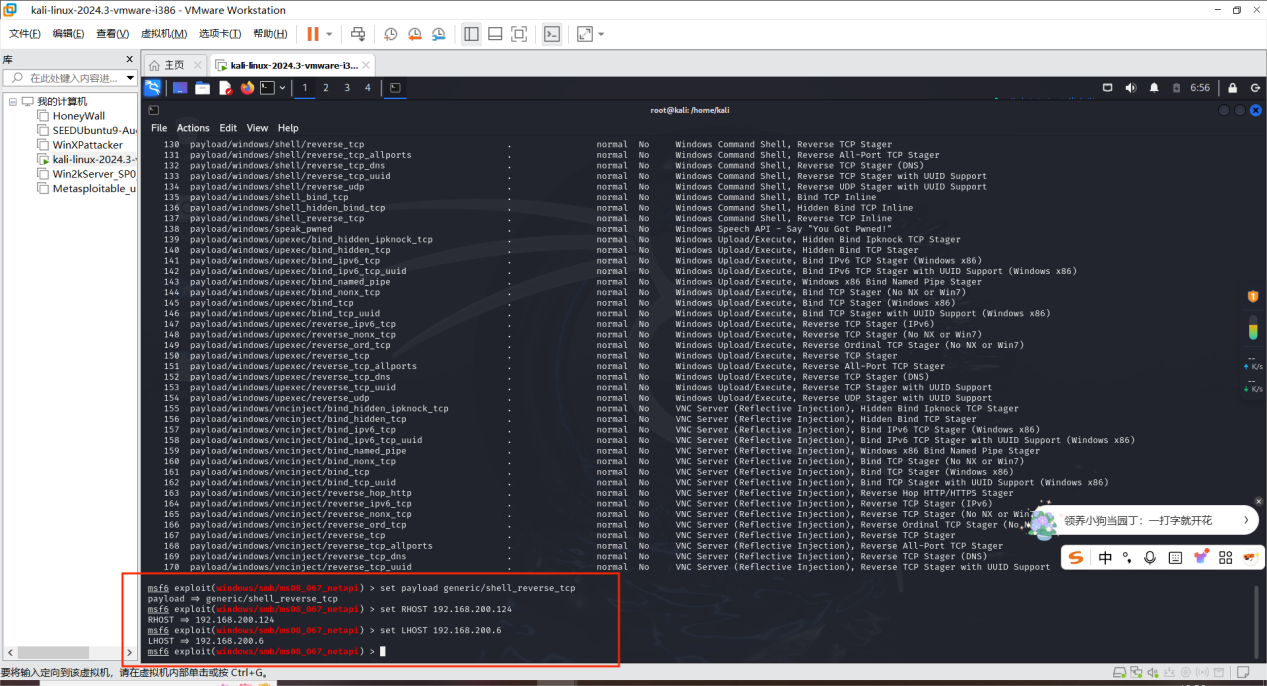Open the stretch mode dropdown arrow
Viewport: 1267px width, 686px height.
pos(601,34)
